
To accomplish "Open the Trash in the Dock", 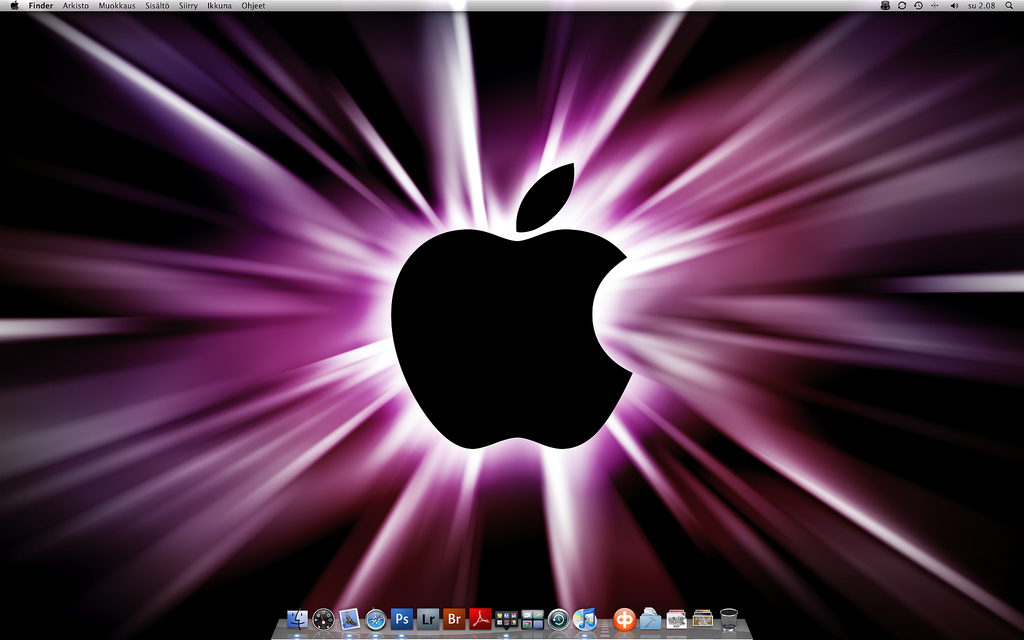I will pos(729,618).
